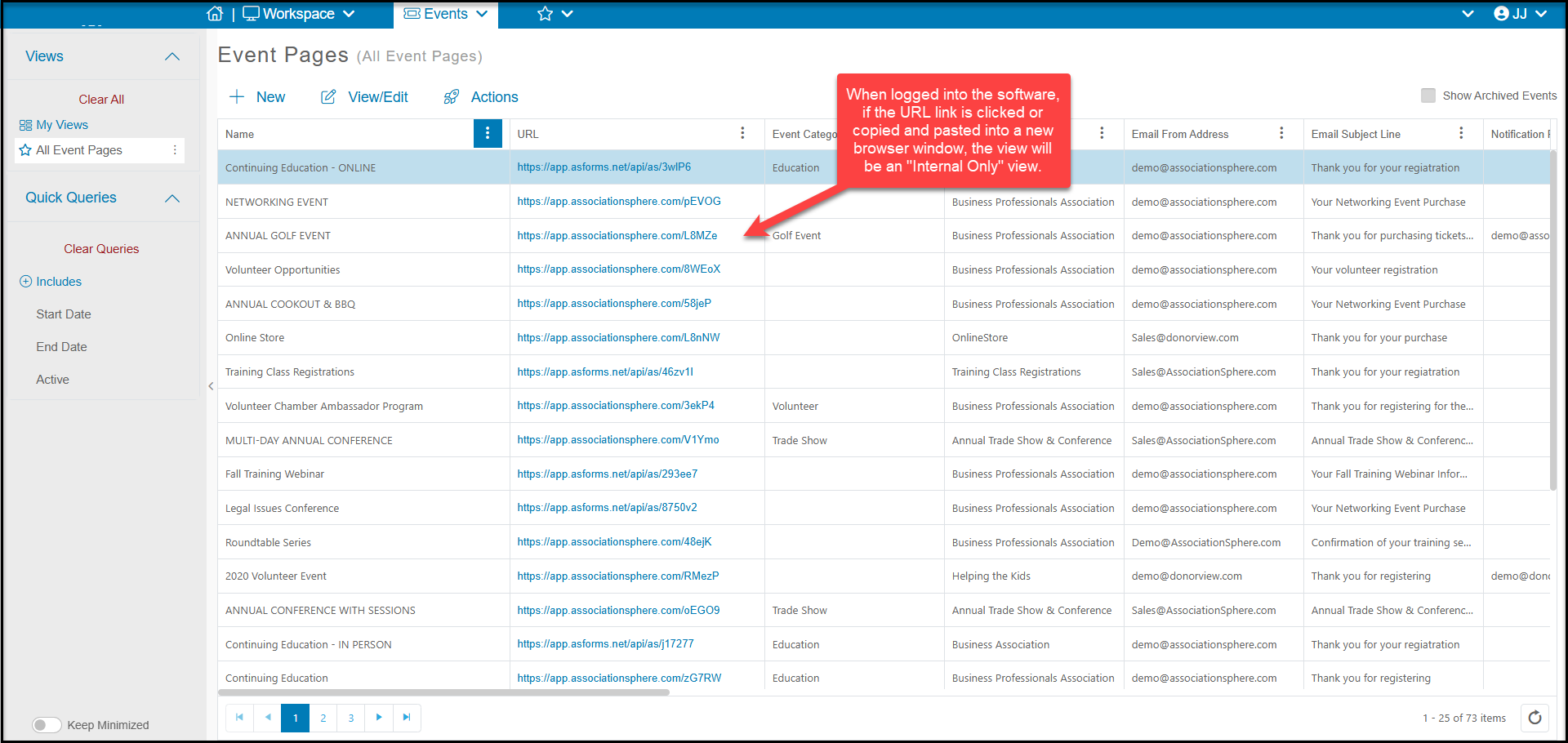Choose the Start Date quick query
The width and height of the screenshot is (1568, 743).
click(x=64, y=314)
